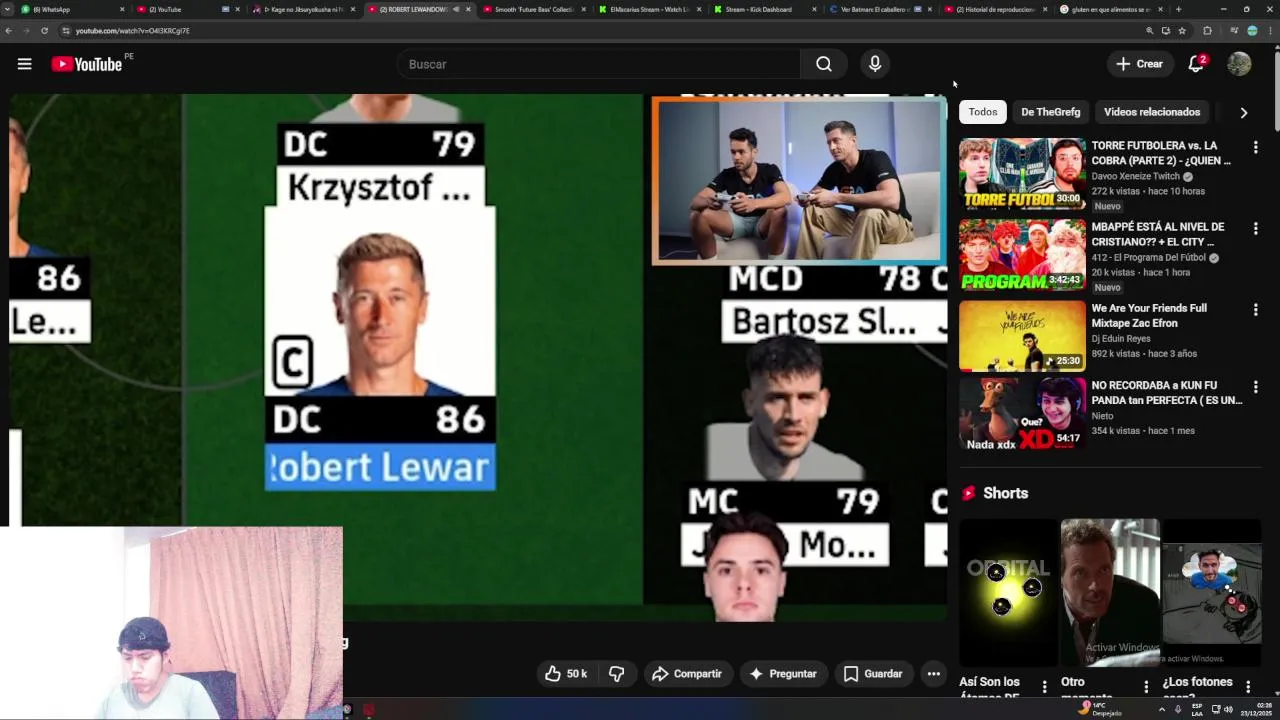Screen dimensions: 1280x720
Task: Open volume control in system tray
Action: [x=1228, y=709]
